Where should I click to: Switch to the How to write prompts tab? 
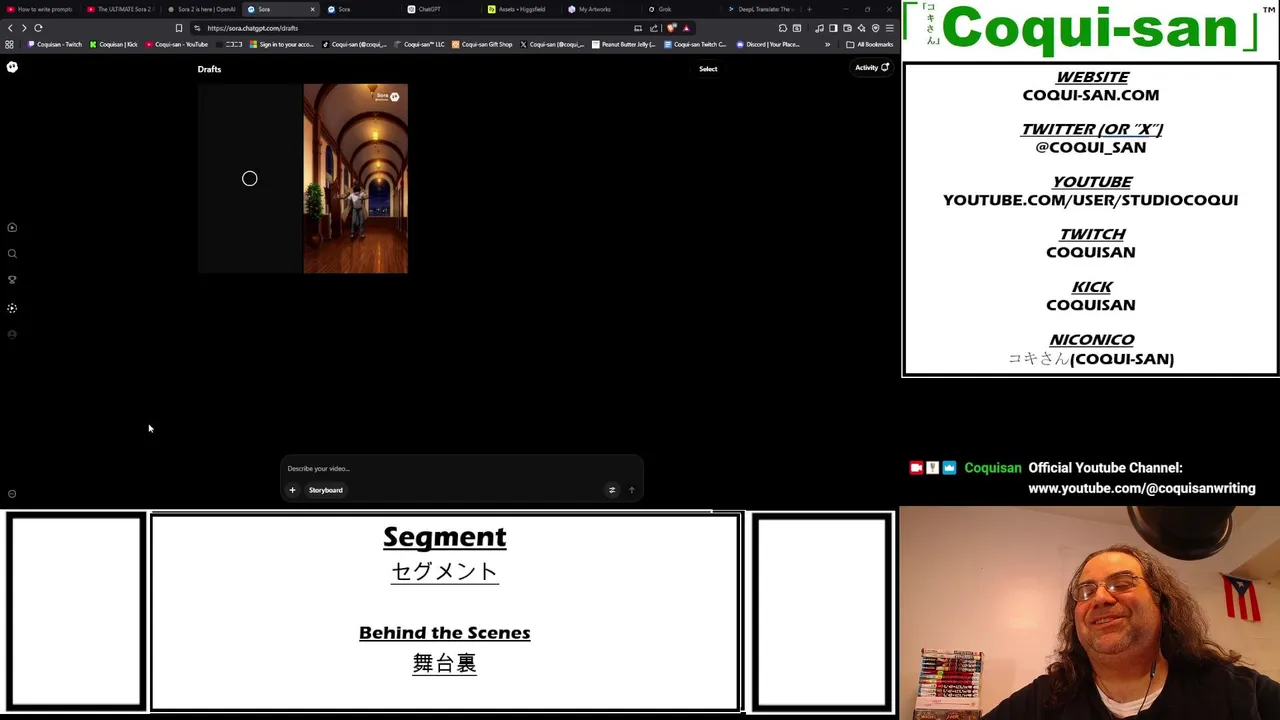point(40,9)
